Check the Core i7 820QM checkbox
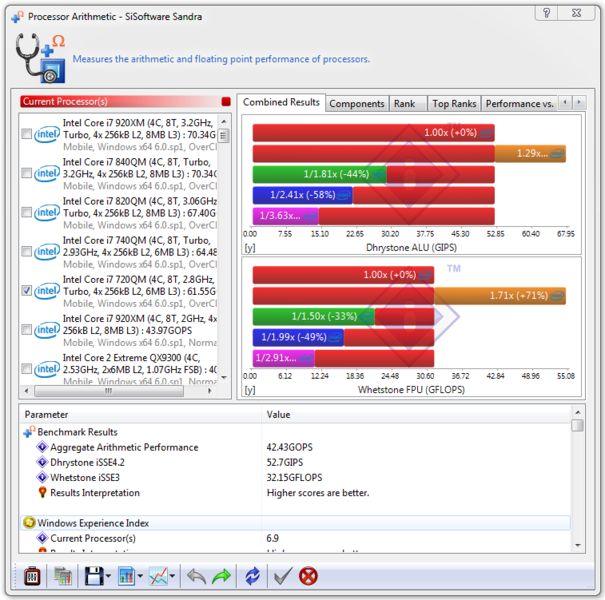The width and height of the screenshot is (605, 600). (26, 212)
